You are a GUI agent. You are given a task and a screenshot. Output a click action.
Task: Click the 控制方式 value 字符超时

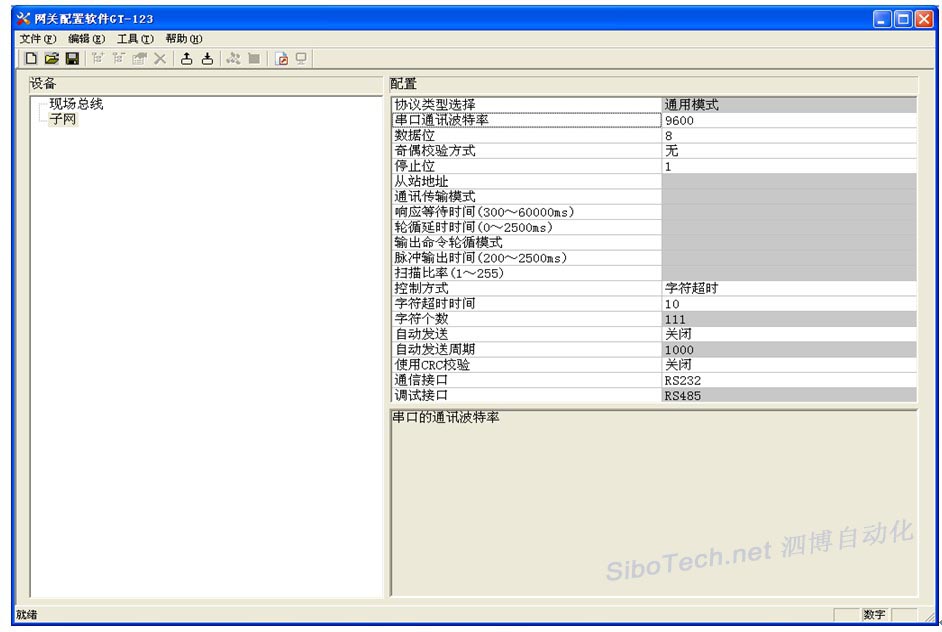788,288
